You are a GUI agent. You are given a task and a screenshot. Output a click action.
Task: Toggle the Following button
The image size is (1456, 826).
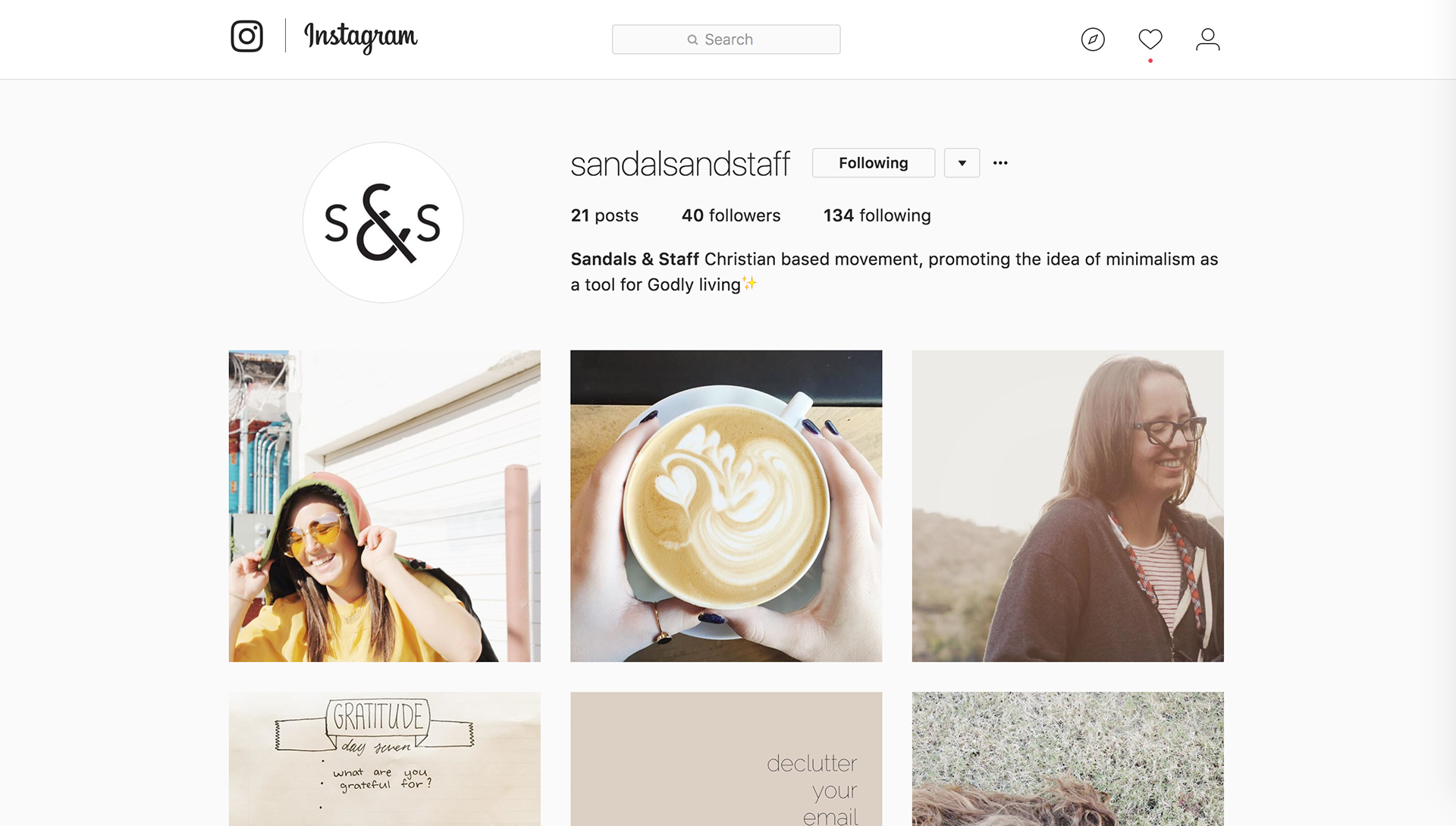point(874,163)
